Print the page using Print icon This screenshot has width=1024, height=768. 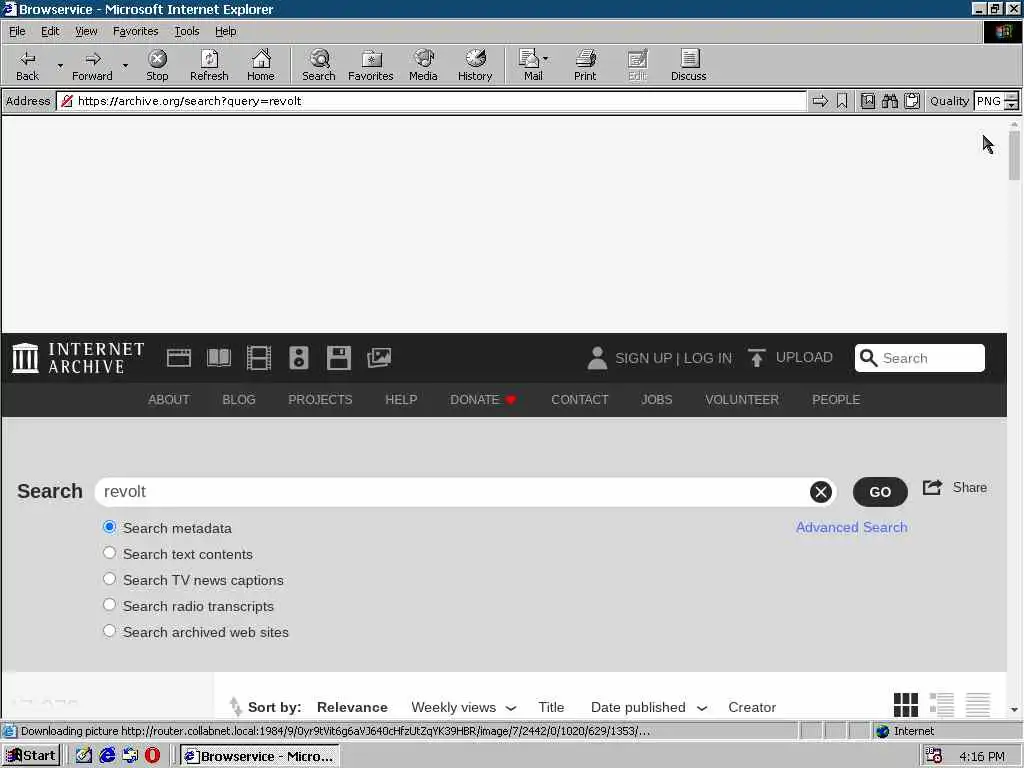[x=585, y=65]
